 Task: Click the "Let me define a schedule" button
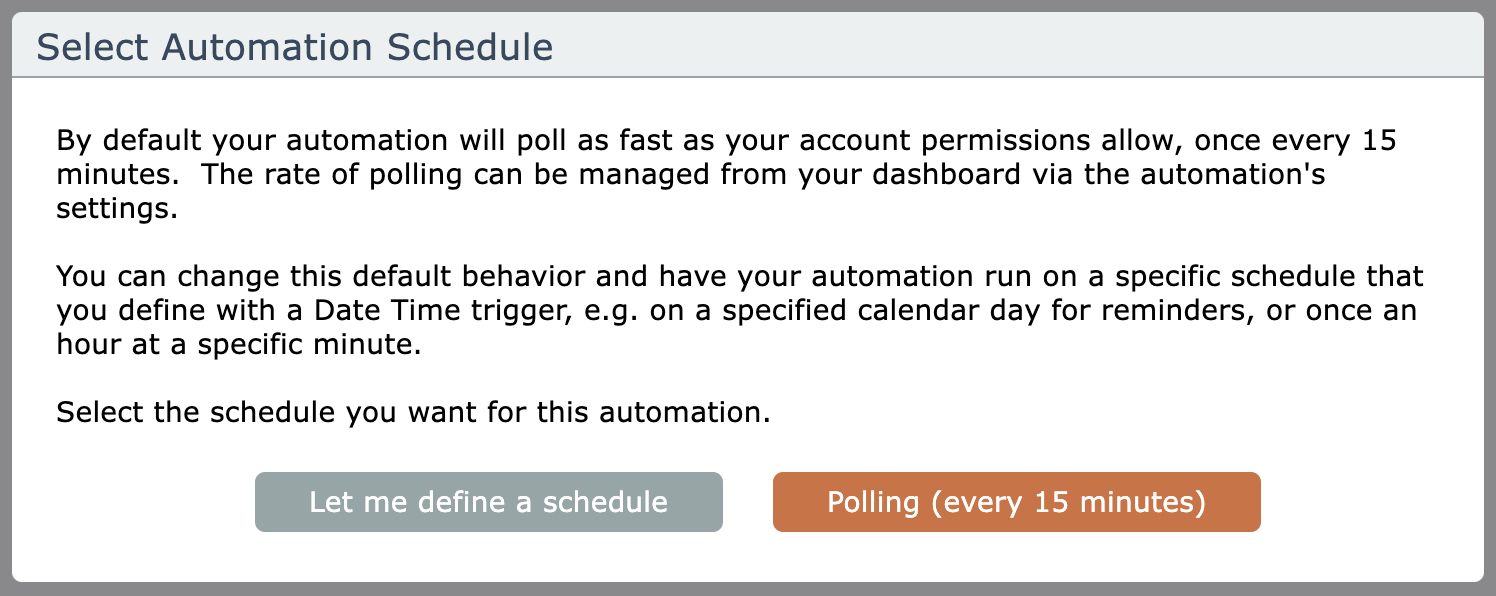click(x=488, y=502)
